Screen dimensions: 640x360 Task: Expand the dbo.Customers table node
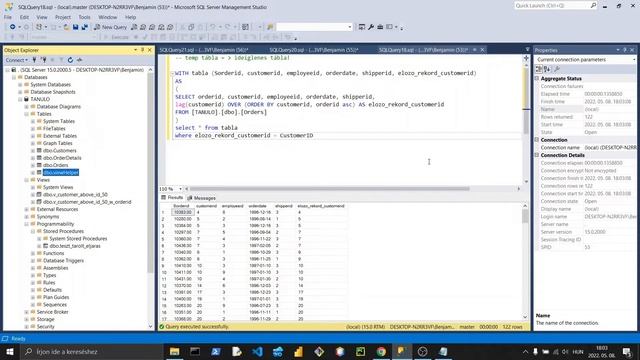pyautogui.click(x=33, y=151)
